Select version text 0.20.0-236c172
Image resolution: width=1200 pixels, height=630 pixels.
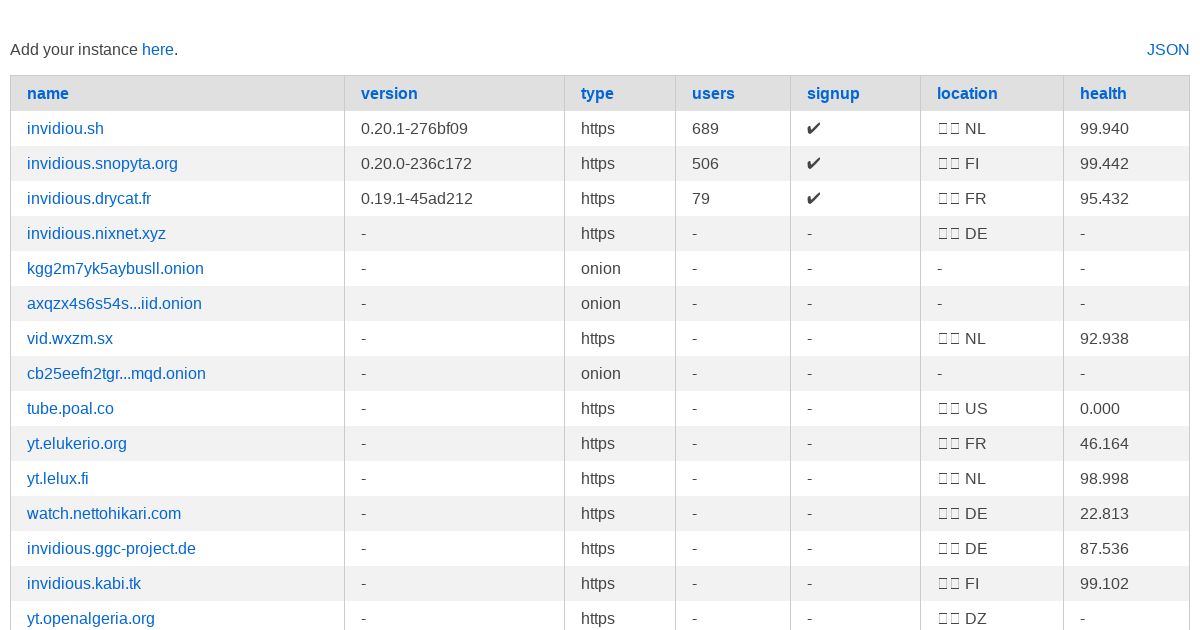[x=416, y=163]
